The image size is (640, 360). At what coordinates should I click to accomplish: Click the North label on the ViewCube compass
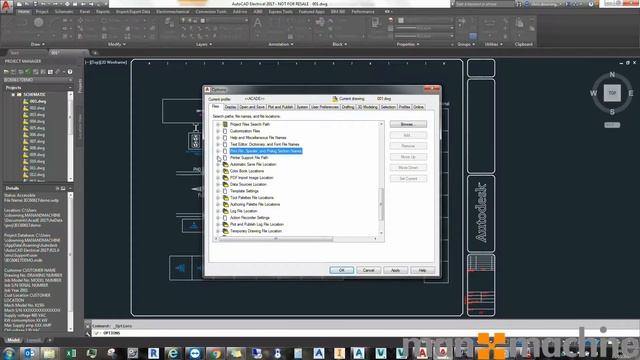pos(612,75)
